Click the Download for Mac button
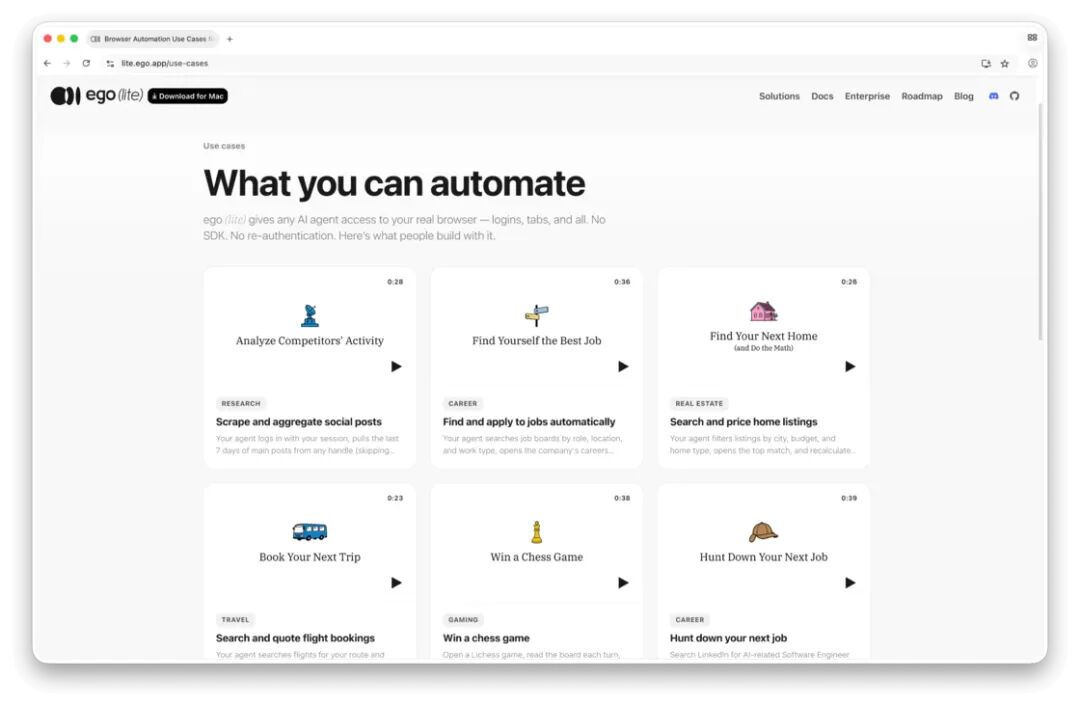 pos(187,96)
